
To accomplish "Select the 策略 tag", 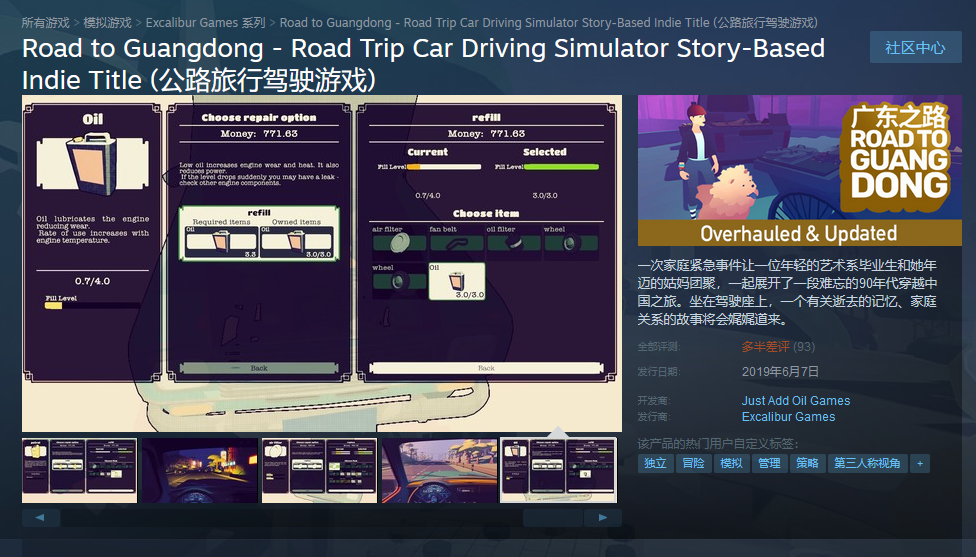I will (807, 463).
